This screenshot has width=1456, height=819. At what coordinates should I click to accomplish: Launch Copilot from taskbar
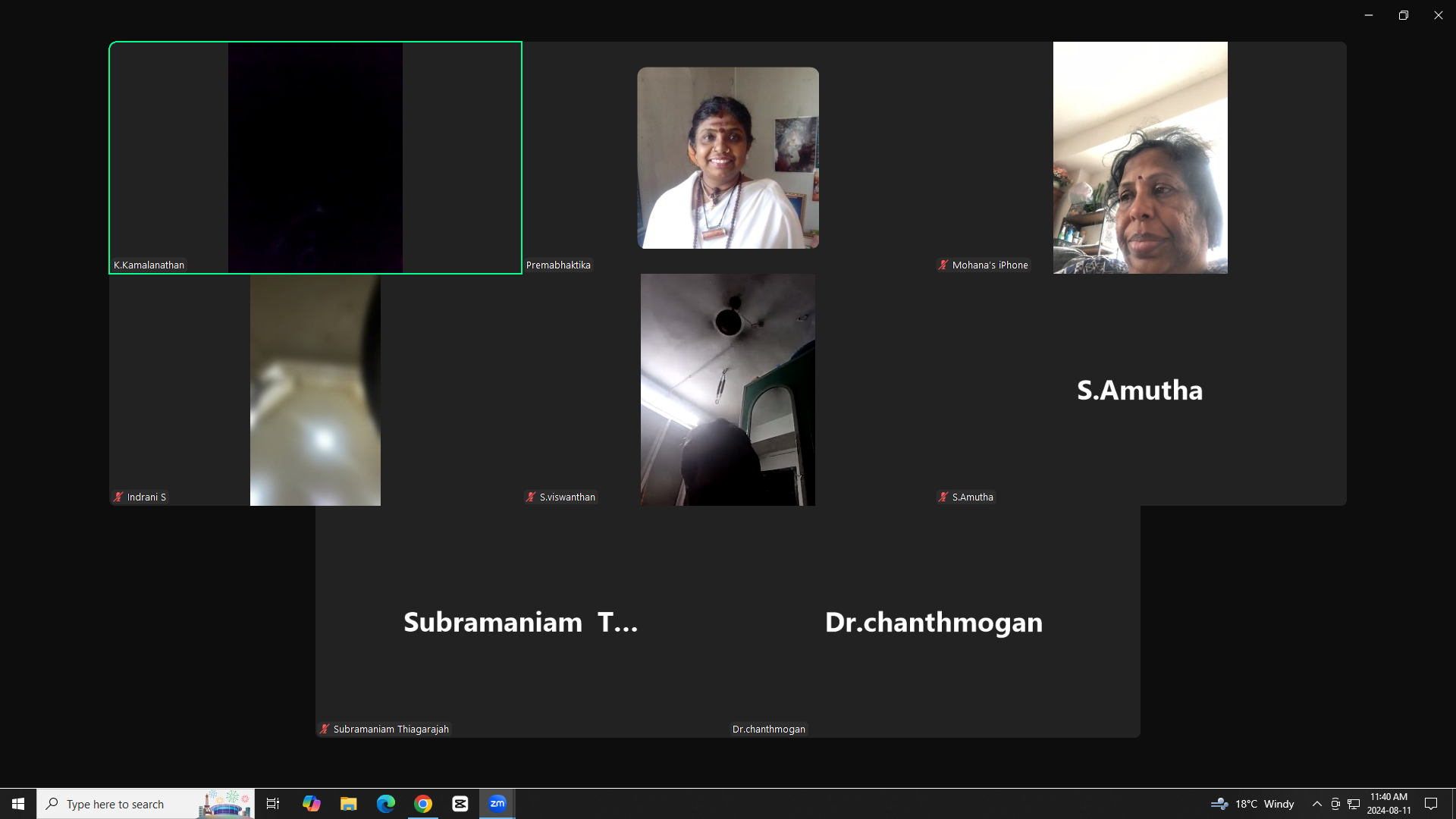click(x=312, y=804)
